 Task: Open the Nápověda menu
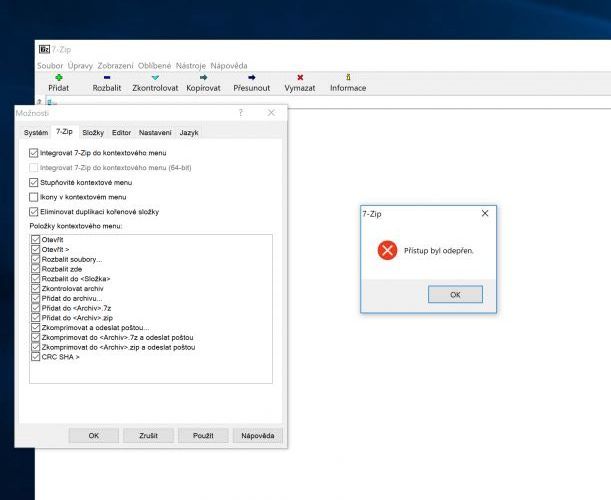[x=229, y=66]
